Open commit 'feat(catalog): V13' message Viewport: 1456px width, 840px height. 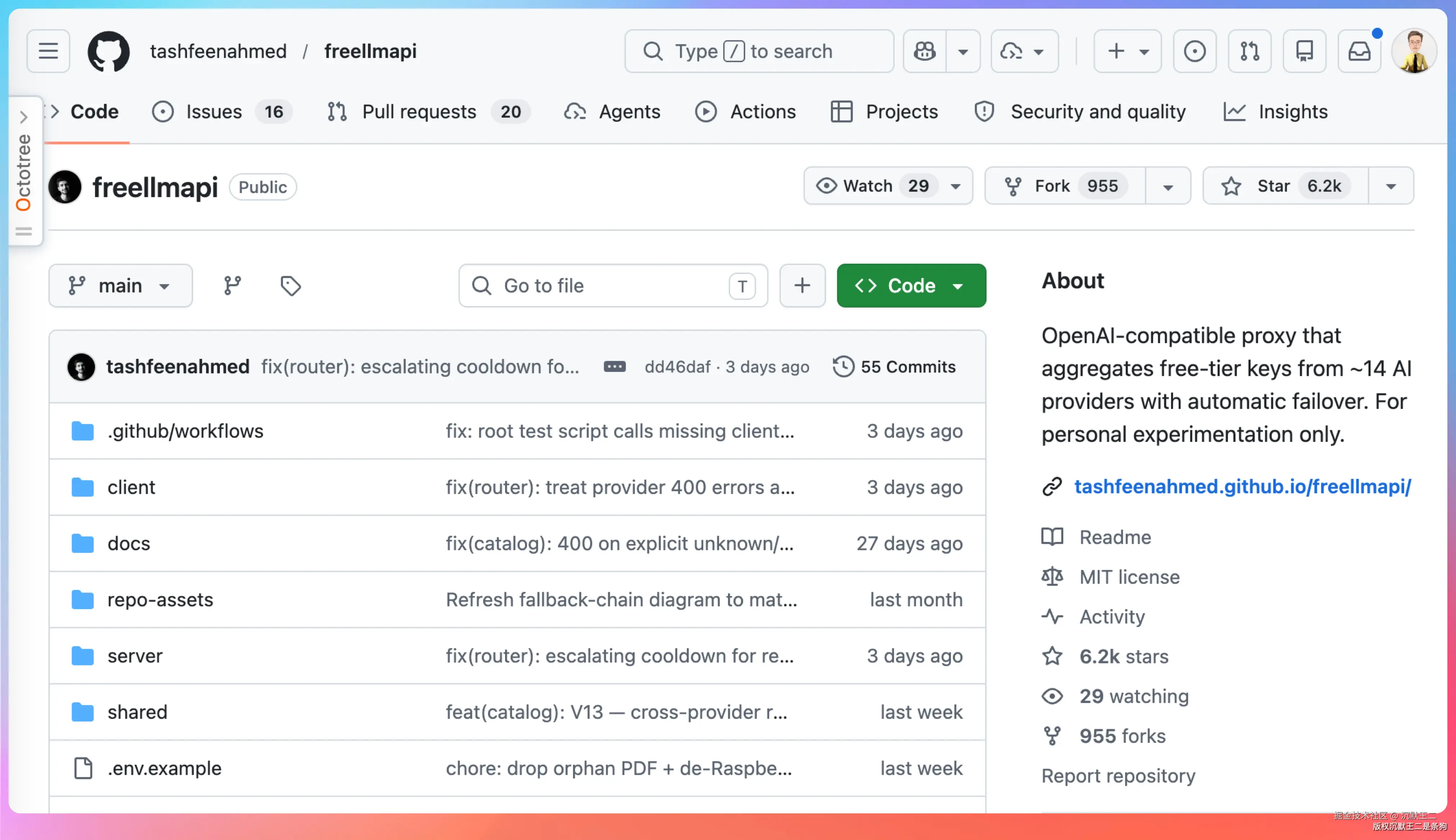pyautogui.click(x=616, y=712)
